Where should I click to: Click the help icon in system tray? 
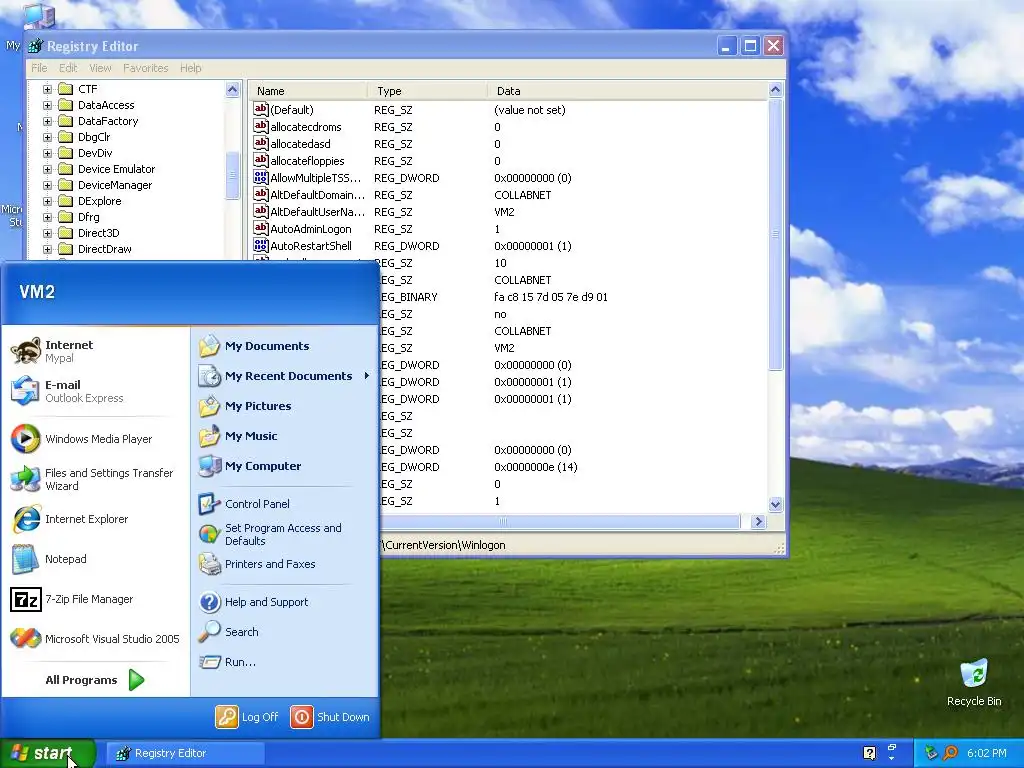pos(869,753)
